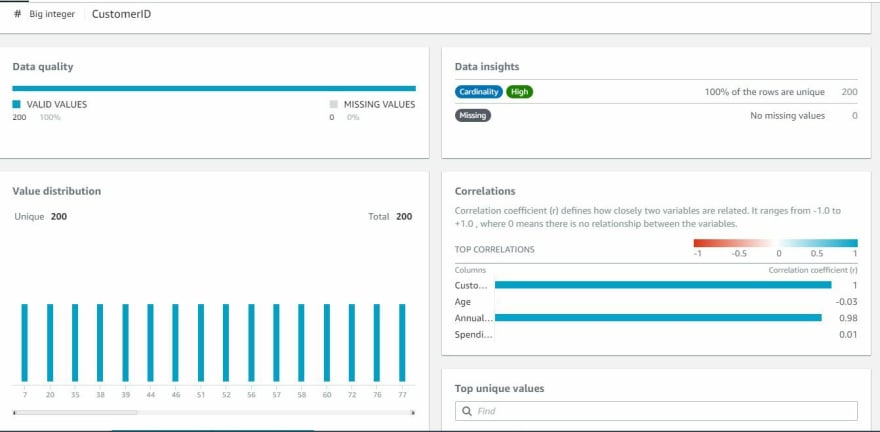Image resolution: width=880 pixels, height=432 pixels.
Task: Click the distribution bar labeled 76
Action: tap(377, 343)
